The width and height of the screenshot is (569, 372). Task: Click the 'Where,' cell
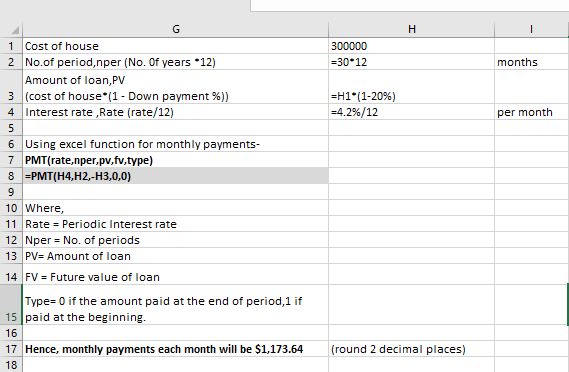[x=176, y=208]
